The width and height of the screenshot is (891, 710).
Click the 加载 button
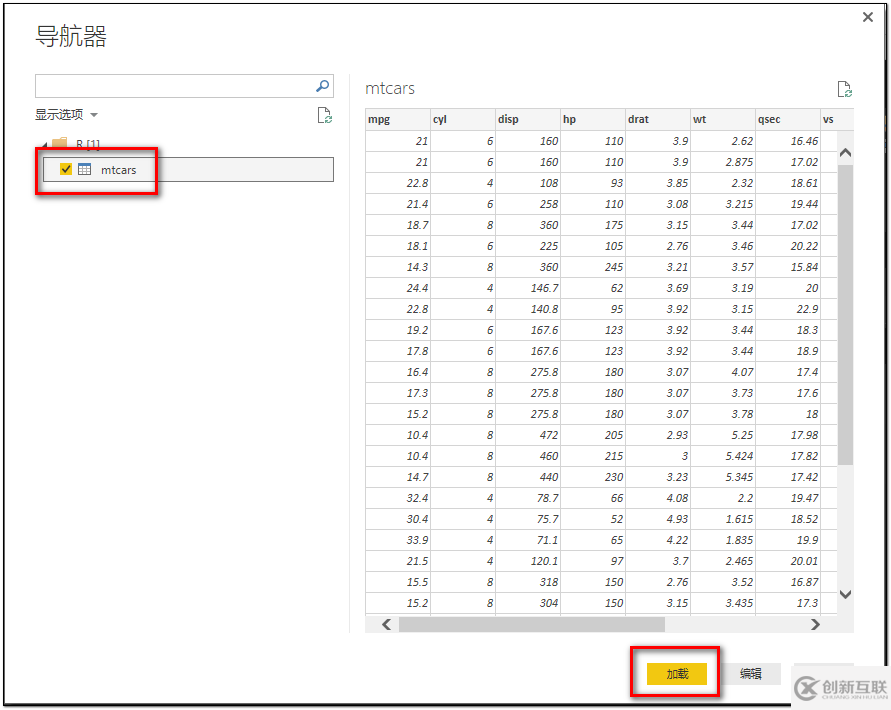677,674
